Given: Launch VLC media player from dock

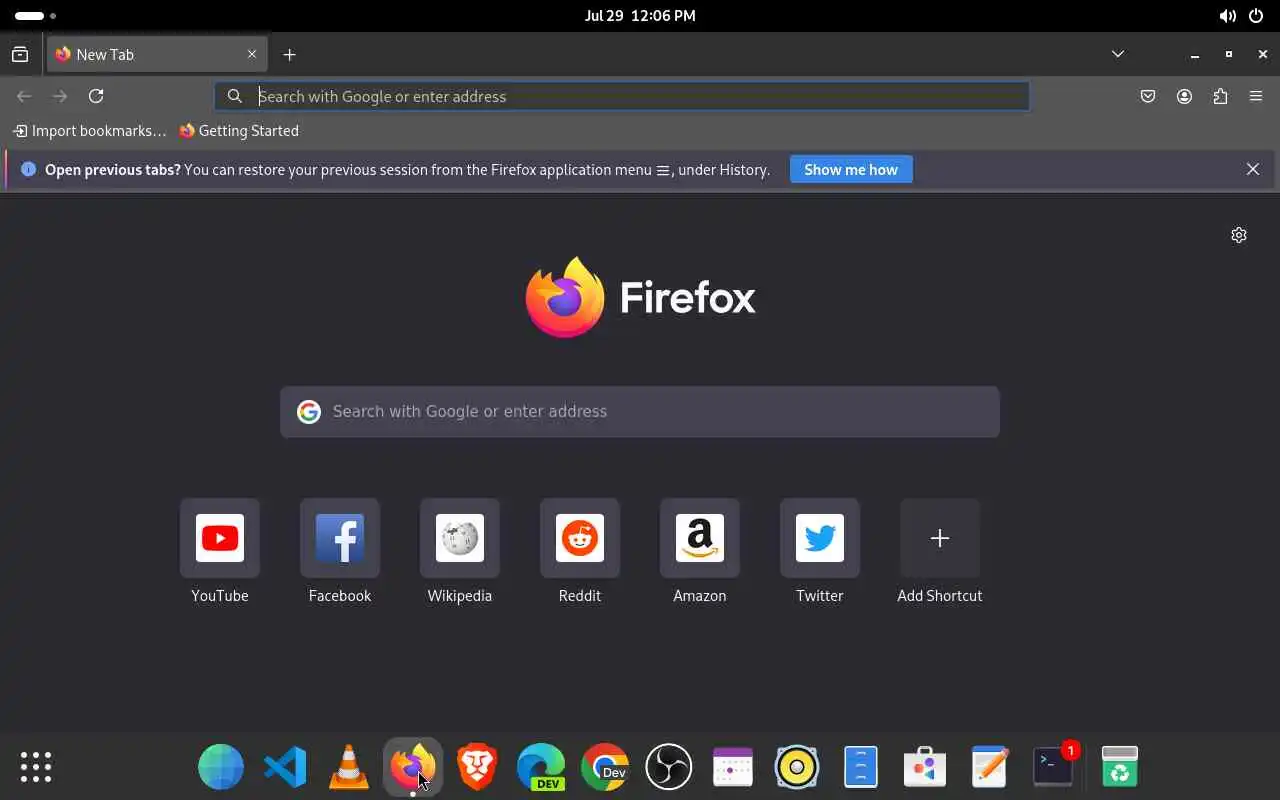Looking at the screenshot, I should click(349, 767).
